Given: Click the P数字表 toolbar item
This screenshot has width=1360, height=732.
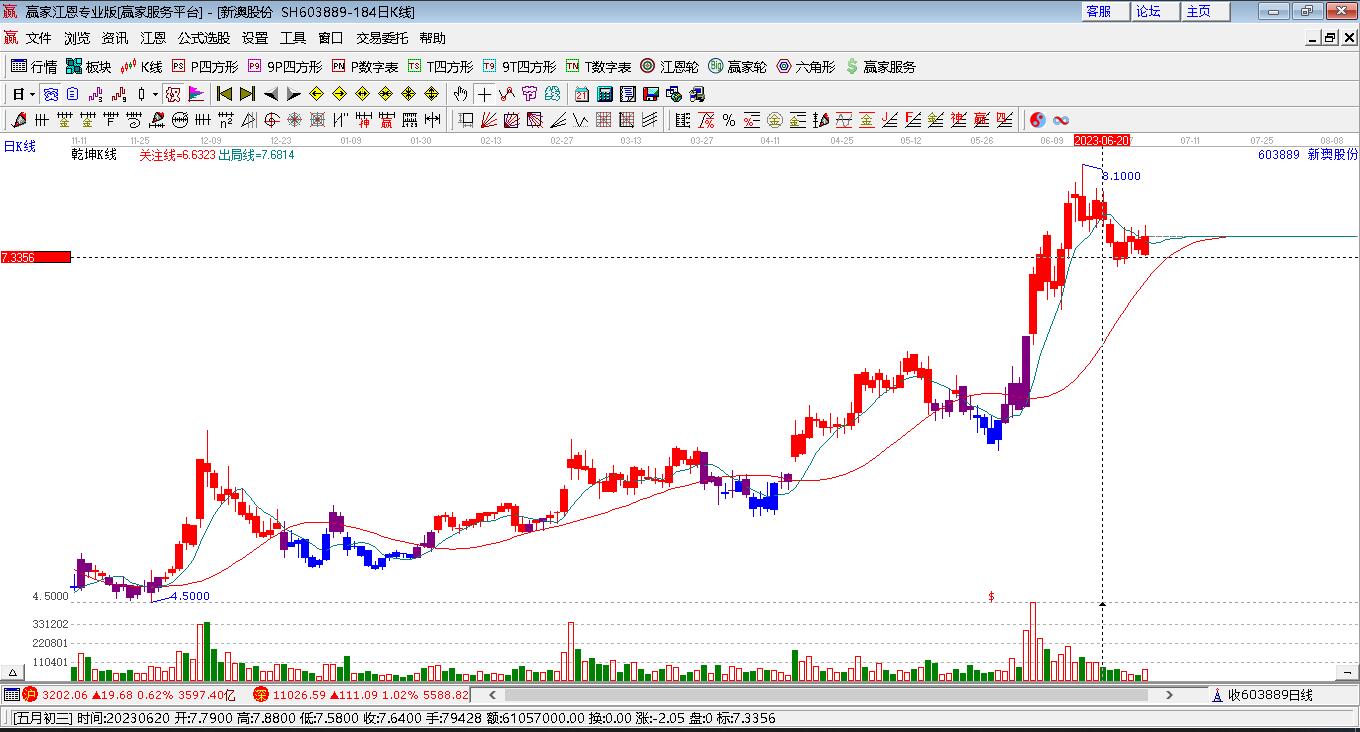Looking at the screenshot, I should 365,67.
